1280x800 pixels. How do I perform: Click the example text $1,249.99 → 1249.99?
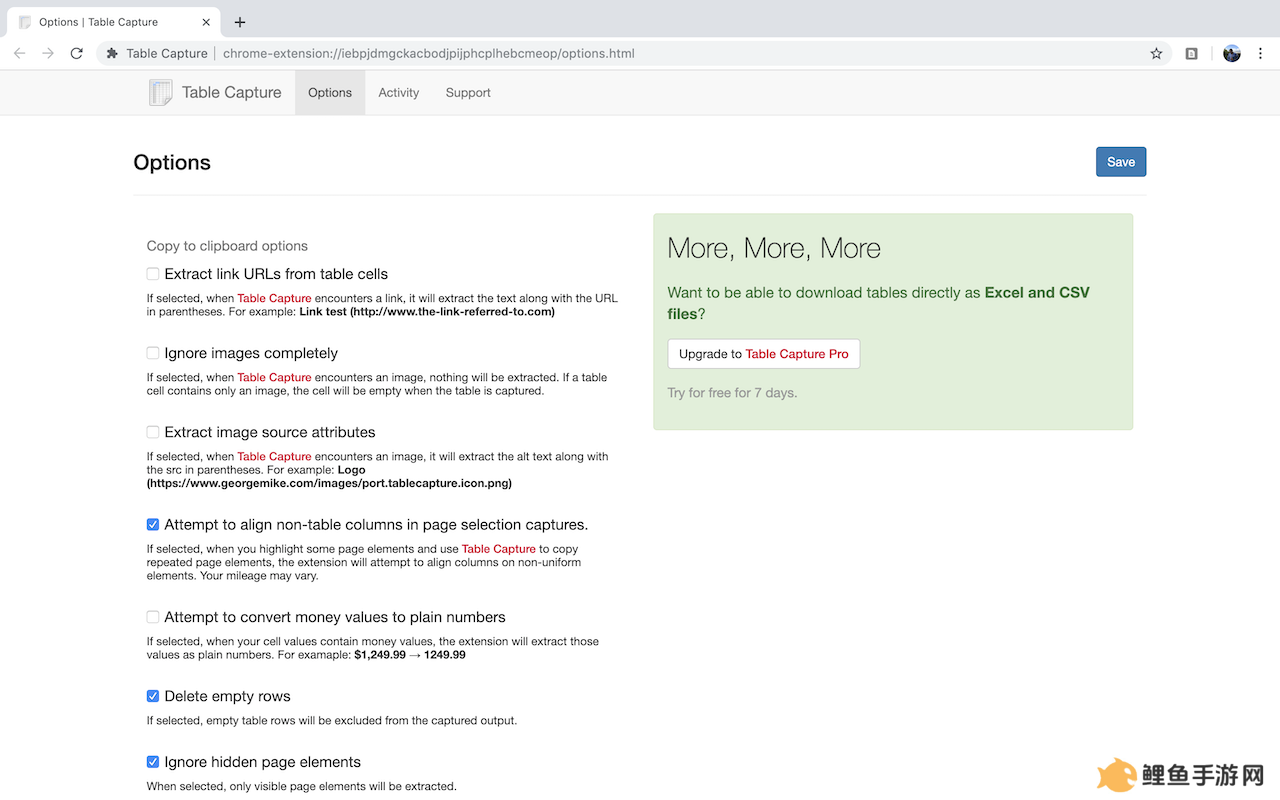tap(410, 655)
